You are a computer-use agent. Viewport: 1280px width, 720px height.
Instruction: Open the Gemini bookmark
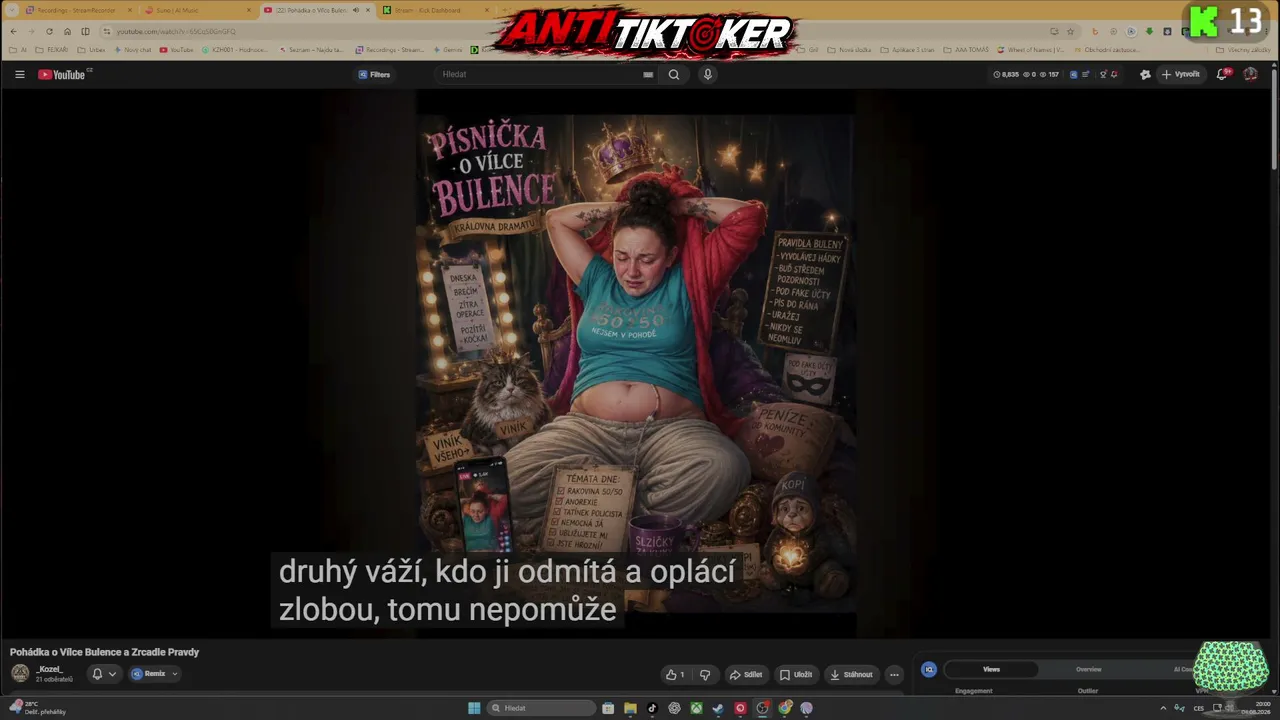pyautogui.click(x=448, y=49)
